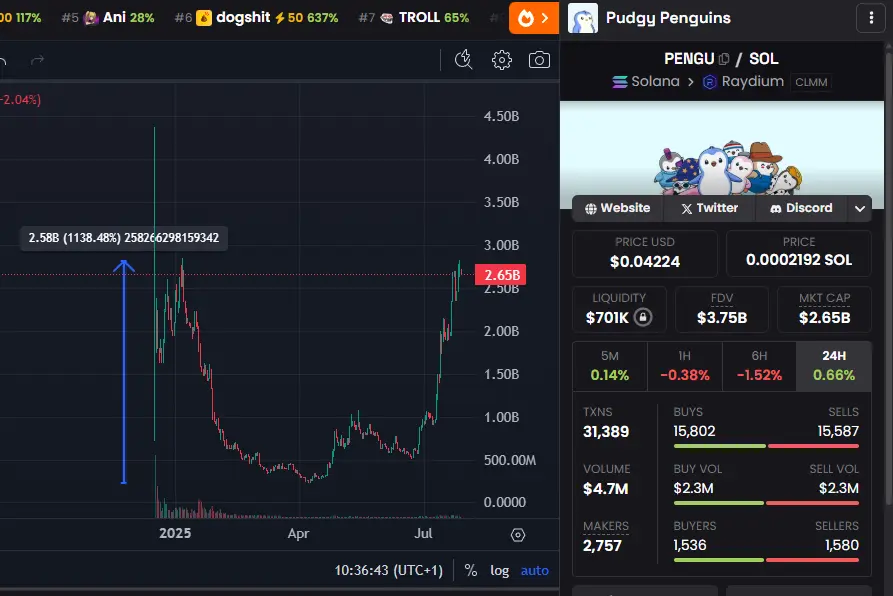The image size is (893, 596).
Task: Open chart settings gear
Action: click(x=502, y=60)
